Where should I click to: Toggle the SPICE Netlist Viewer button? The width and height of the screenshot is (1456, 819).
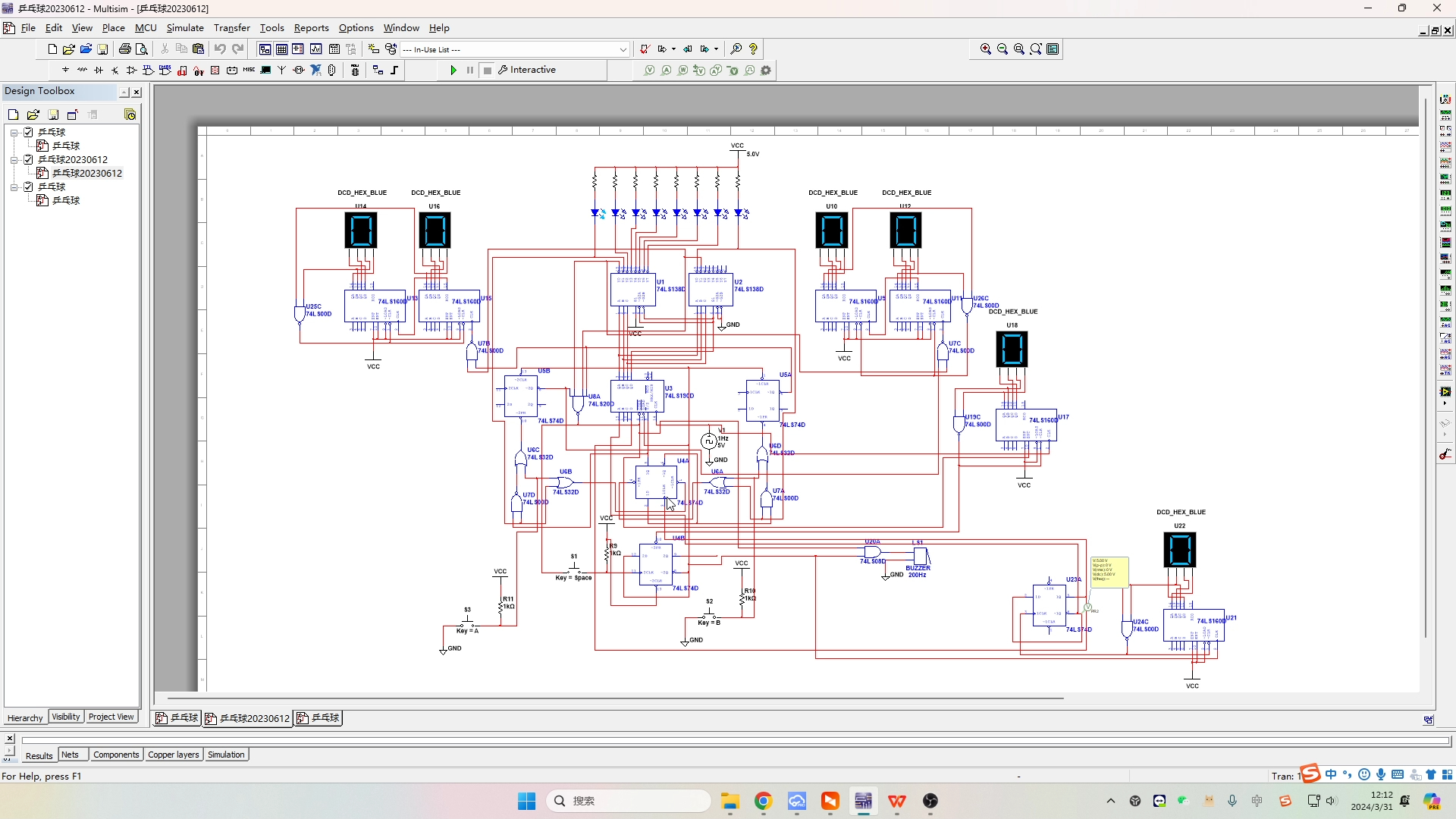pos(298,49)
